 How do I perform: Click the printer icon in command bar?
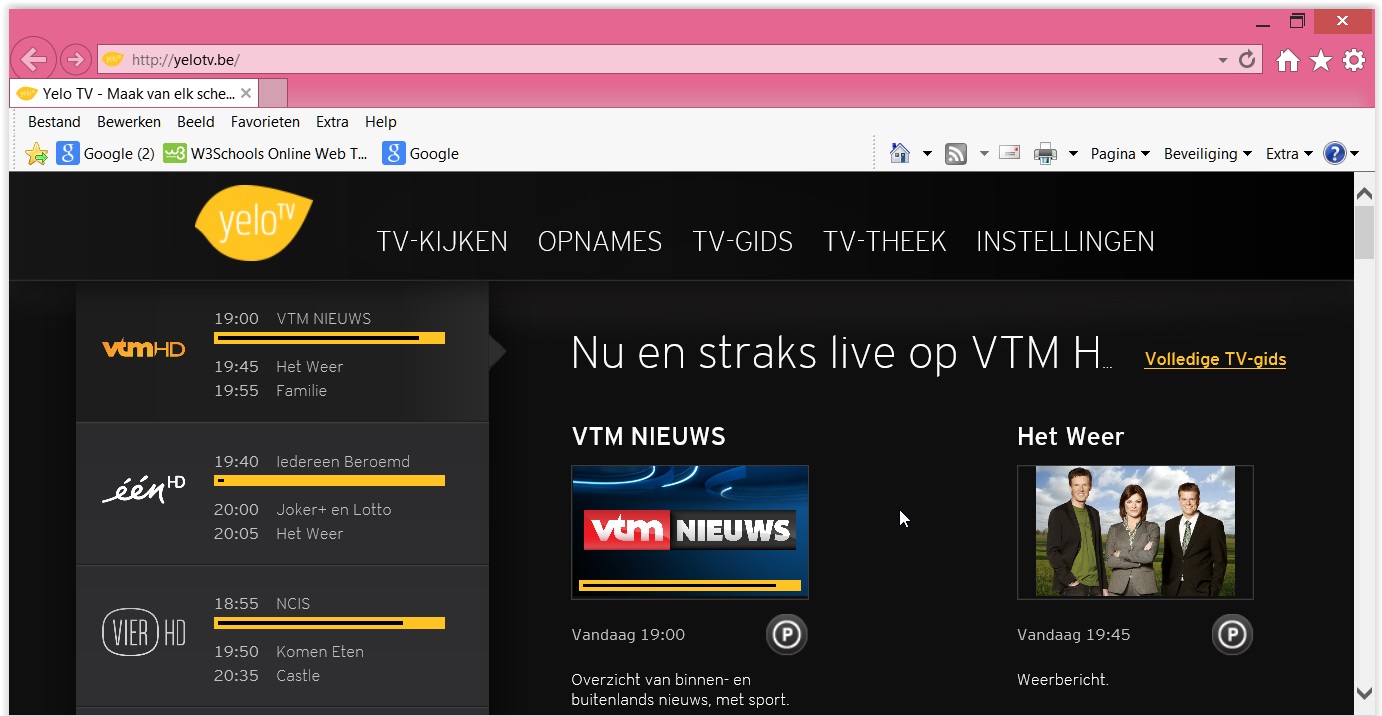click(1045, 154)
